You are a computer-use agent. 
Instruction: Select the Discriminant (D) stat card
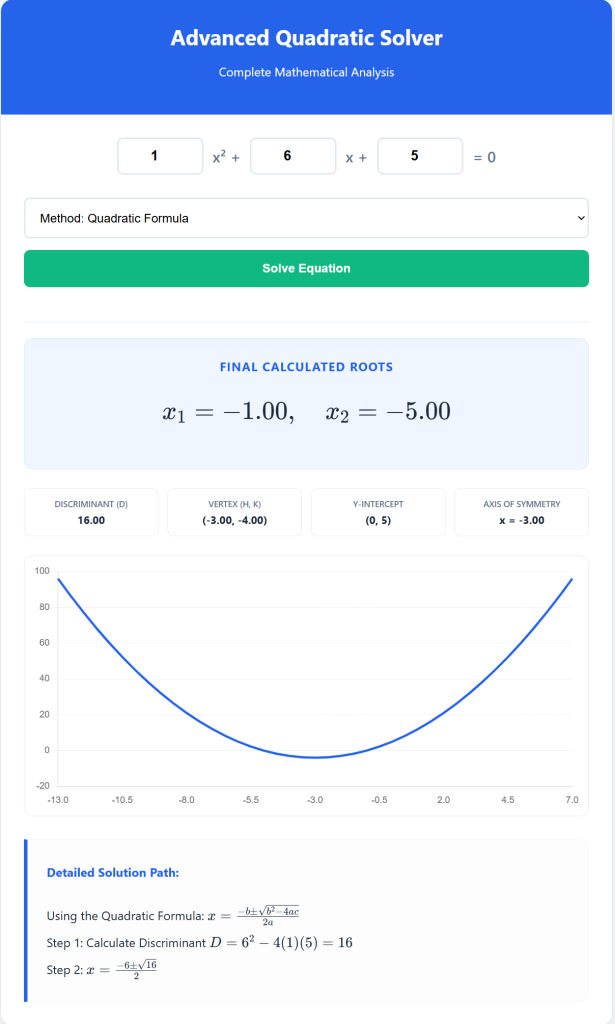tap(91, 511)
